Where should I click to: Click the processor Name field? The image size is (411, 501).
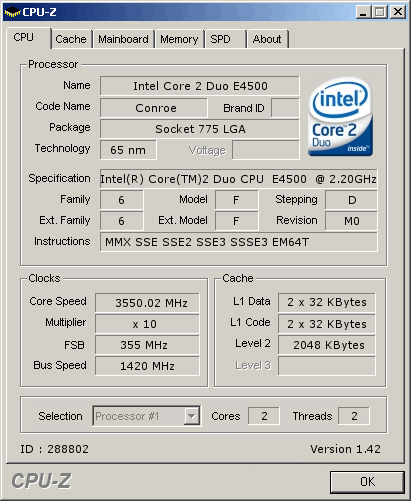[x=200, y=86]
